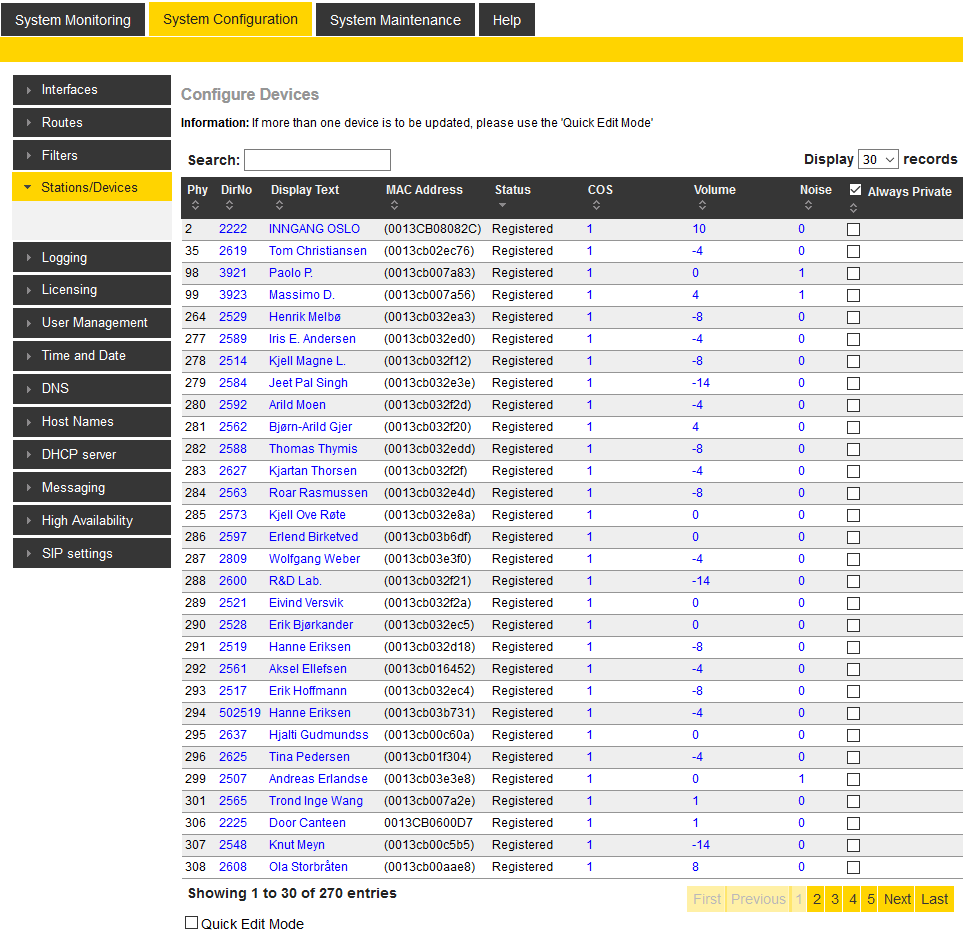This screenshot has width=963, height=935.
Task: Sort table by Phy column sort arrows
Action: [195, 206]
